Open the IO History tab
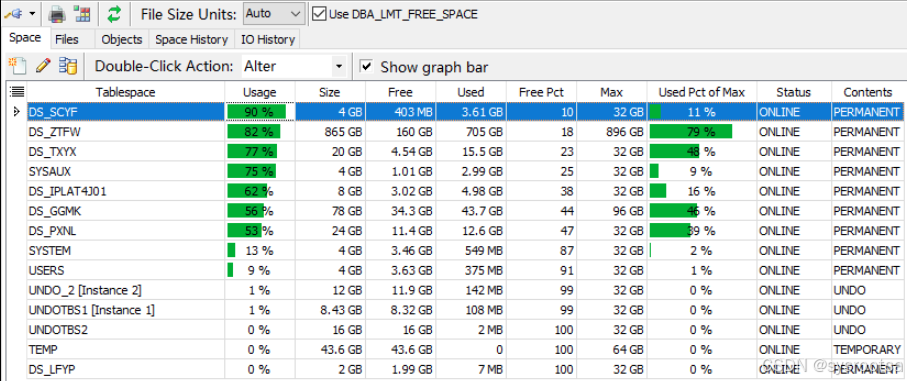The image size is (907, 381). [x=267, y=39]
